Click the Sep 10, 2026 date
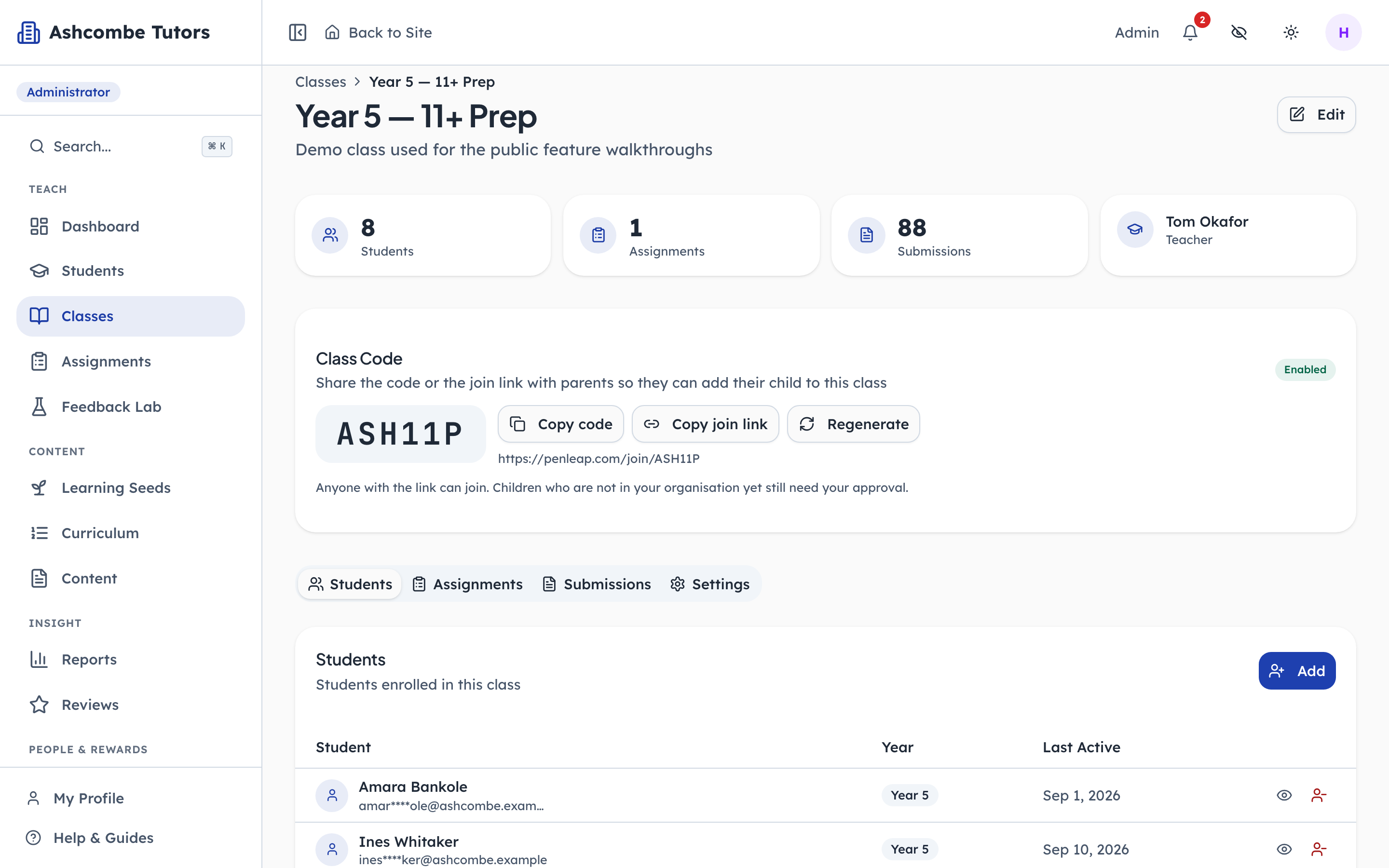The height and width of the screenshot is (868, 1389). click(1085, 850)
